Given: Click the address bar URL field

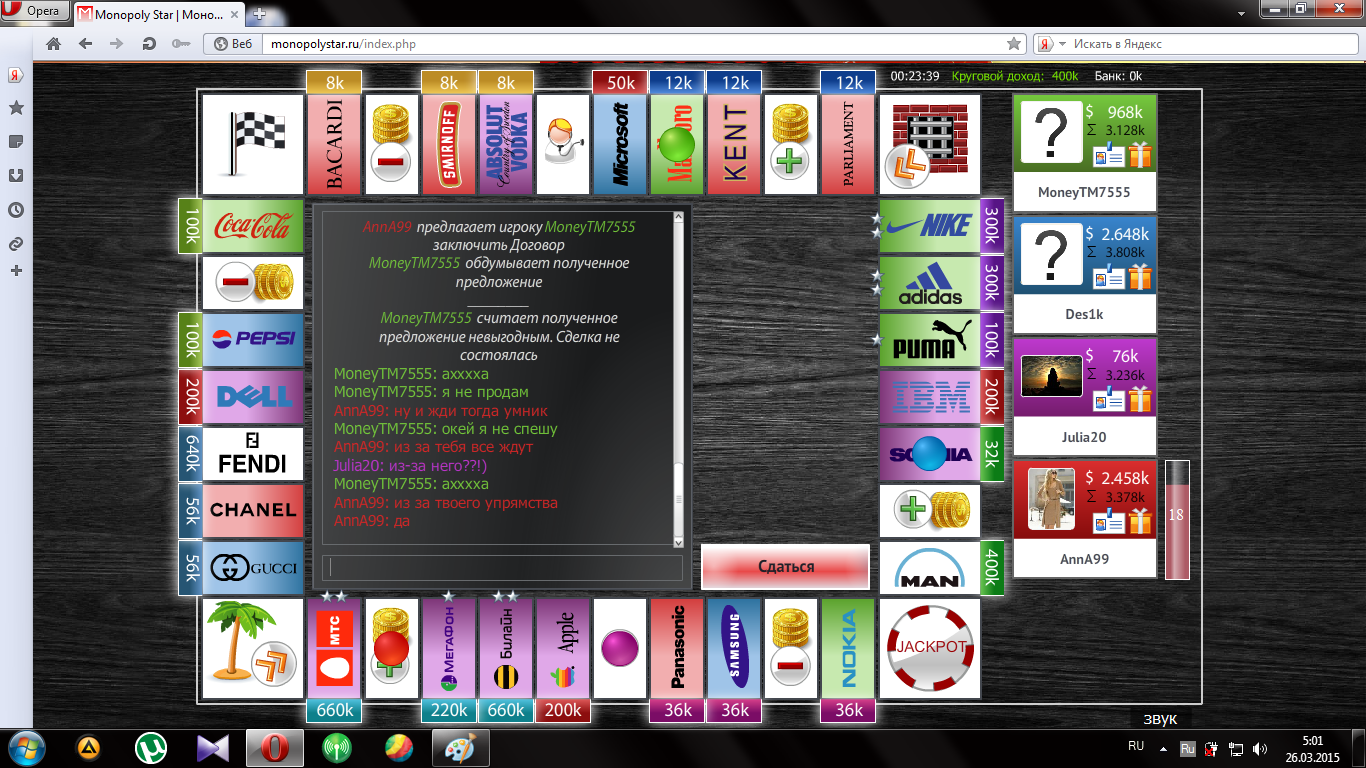Looking at the screenshot, I should (x=633, y=44).
